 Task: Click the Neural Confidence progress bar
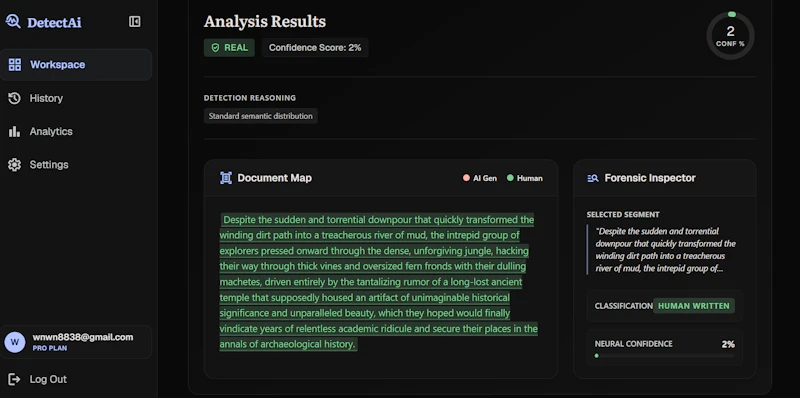tap(664, 356)
